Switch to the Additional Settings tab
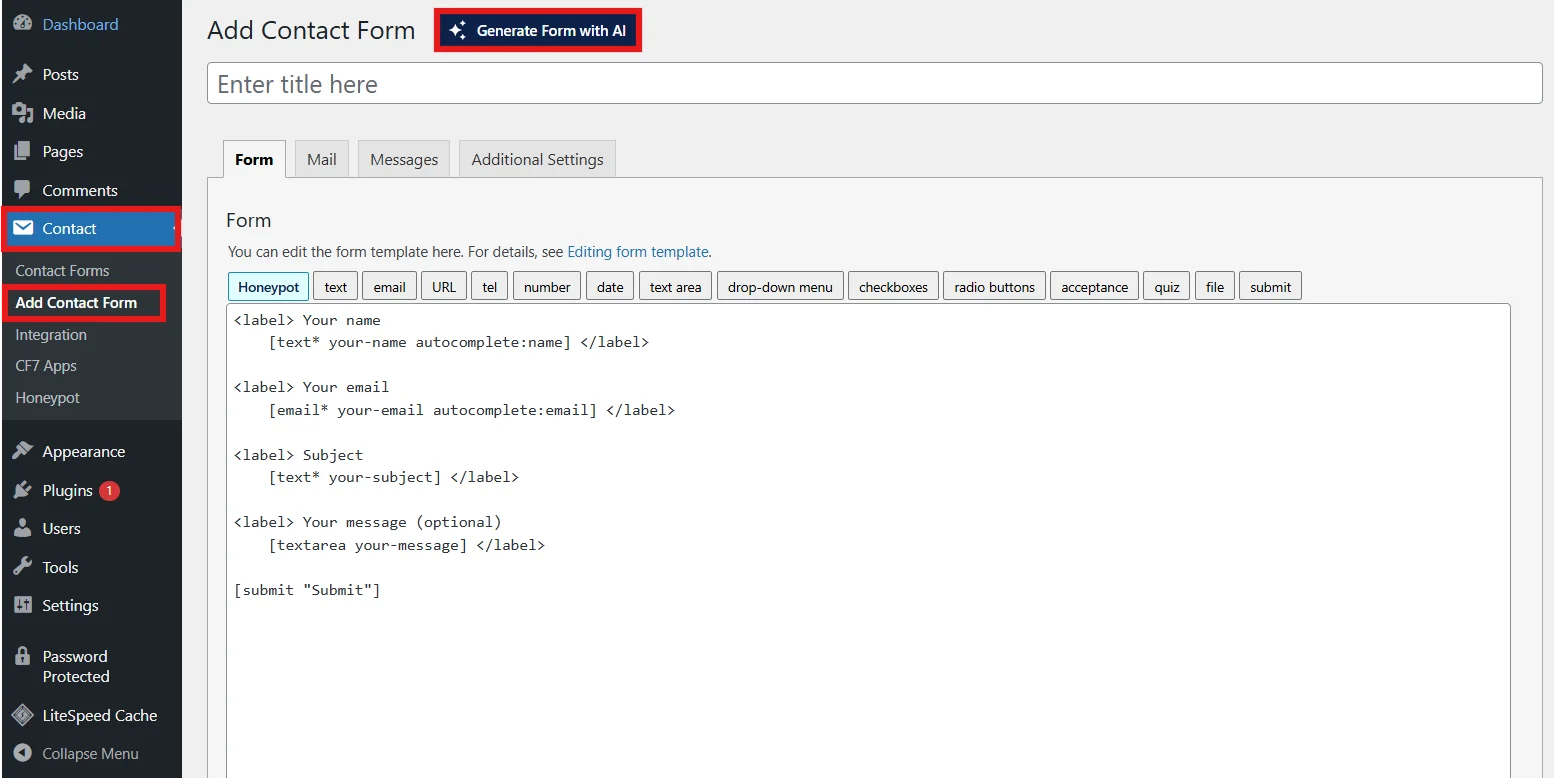Viewport: 1554px width, 778px height. point(537,159)
